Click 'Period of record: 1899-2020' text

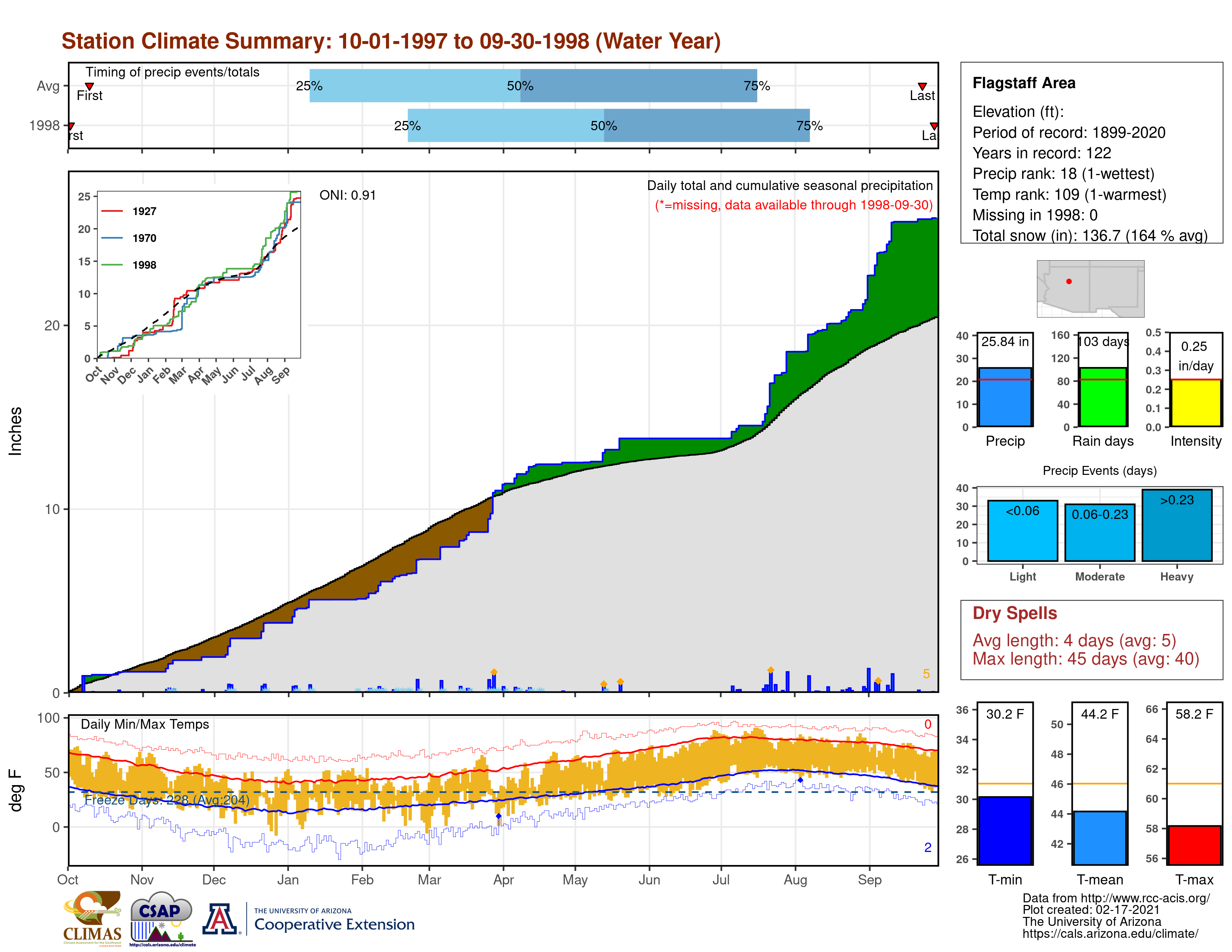[1068, 133]
